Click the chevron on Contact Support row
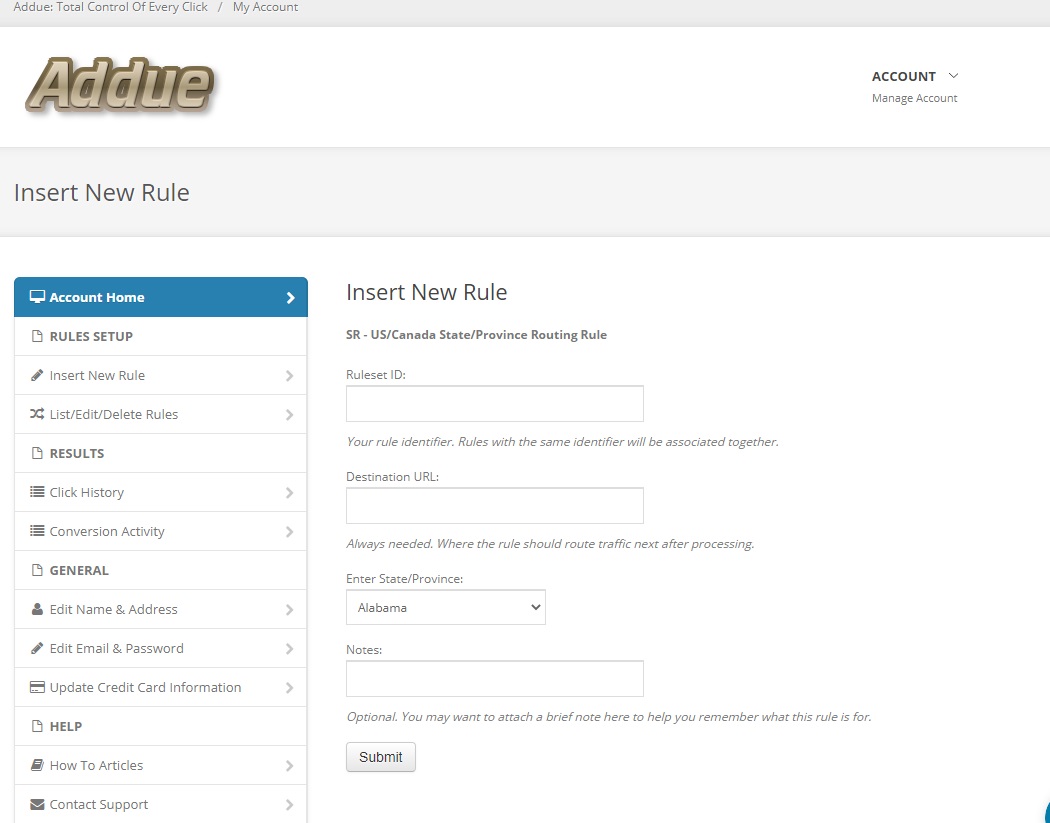The image size is (1050, 823). (289, 805)
